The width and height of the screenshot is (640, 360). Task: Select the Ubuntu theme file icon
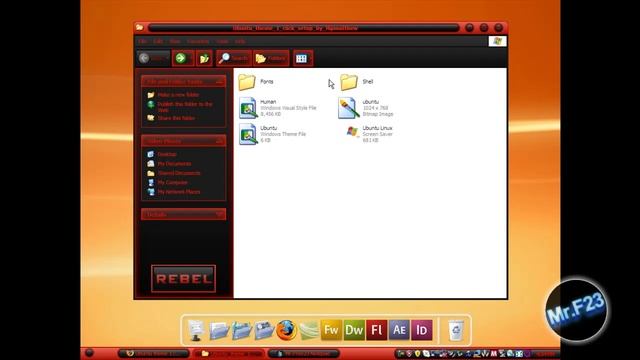pyautogui.click(x=248, y=134)
